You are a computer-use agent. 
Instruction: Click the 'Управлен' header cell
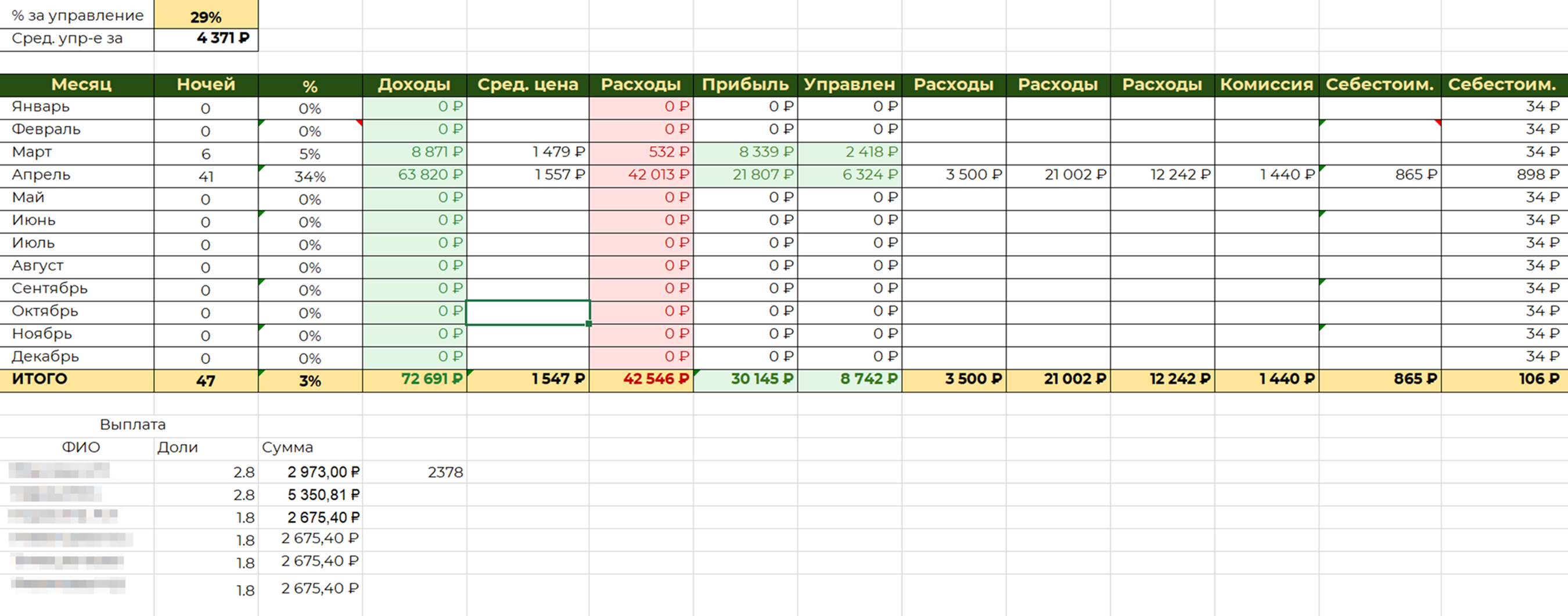(x=850, y=85)
